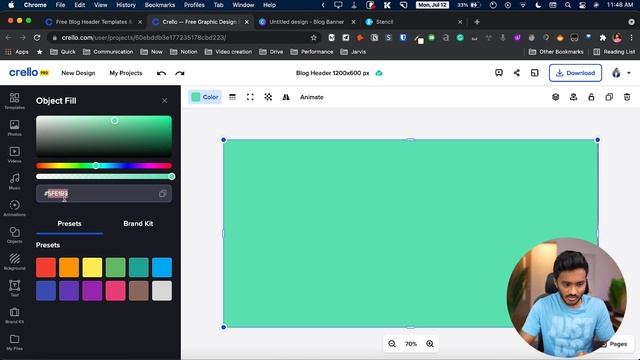The width and height of the screenshot is (640, 360).
Task: Open the Background sidebar panel
Action: [x=14, y=262]
